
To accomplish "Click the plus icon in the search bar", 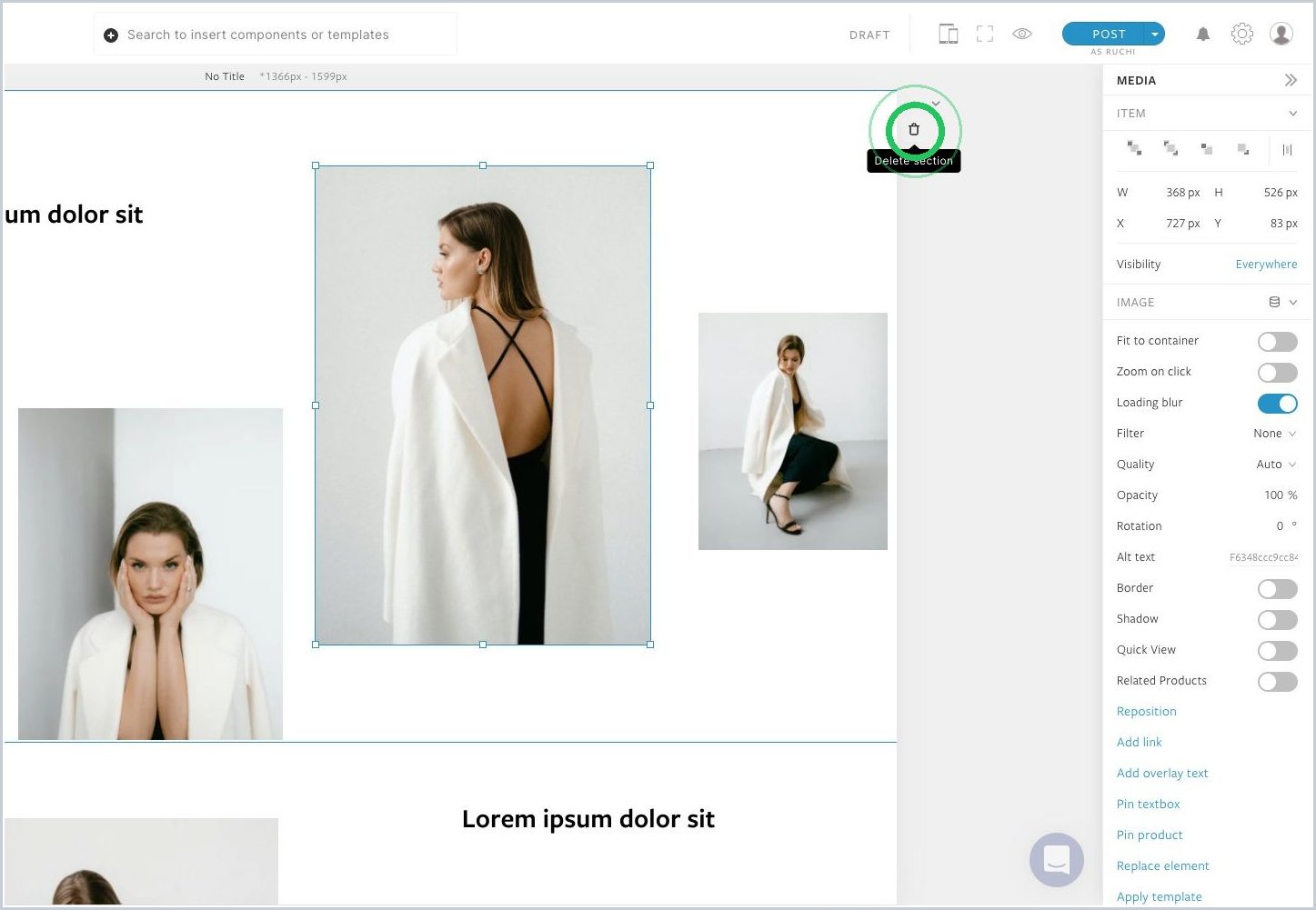I will click(111, 35).
